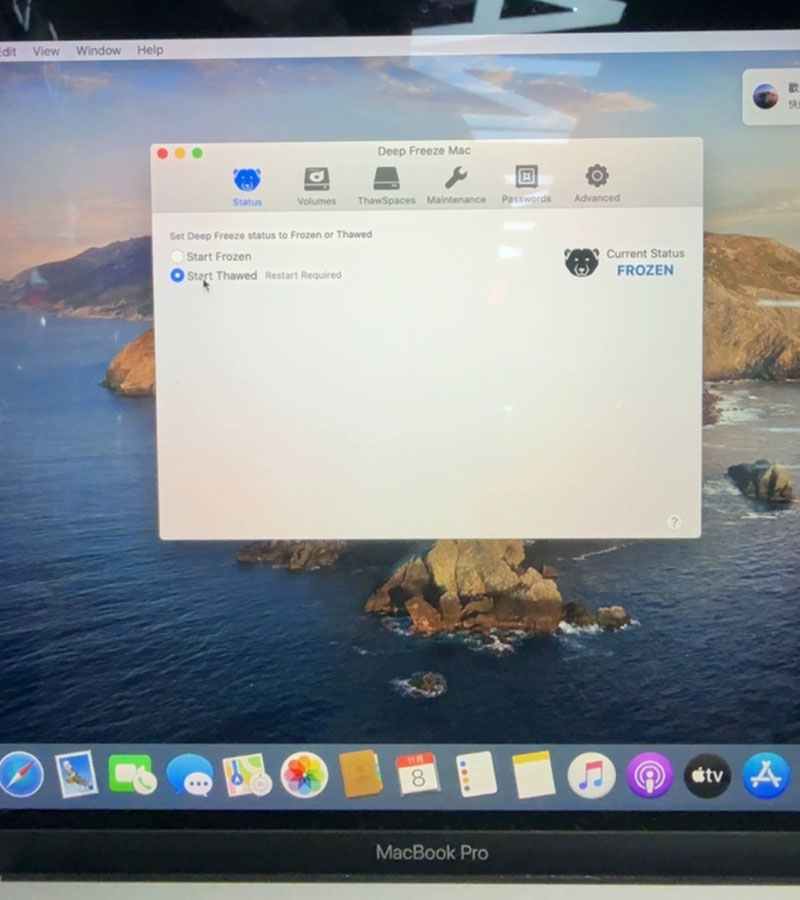Image resolution: width=800 pixels, height=900 pixels.
Task: Launch Podcasts from the Dock
Action: tap(649, 775)
